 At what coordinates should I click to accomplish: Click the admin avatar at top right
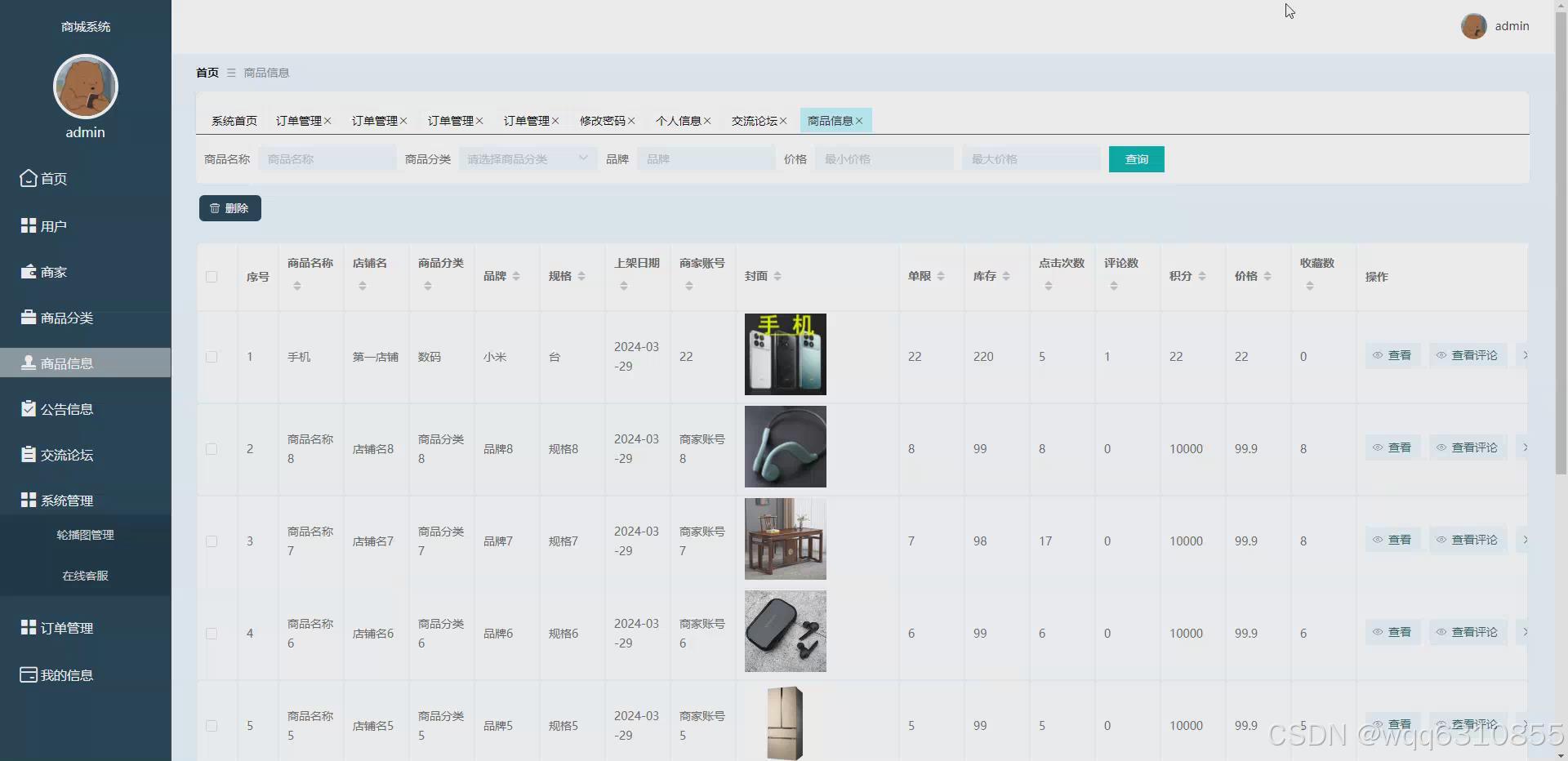1475,25
